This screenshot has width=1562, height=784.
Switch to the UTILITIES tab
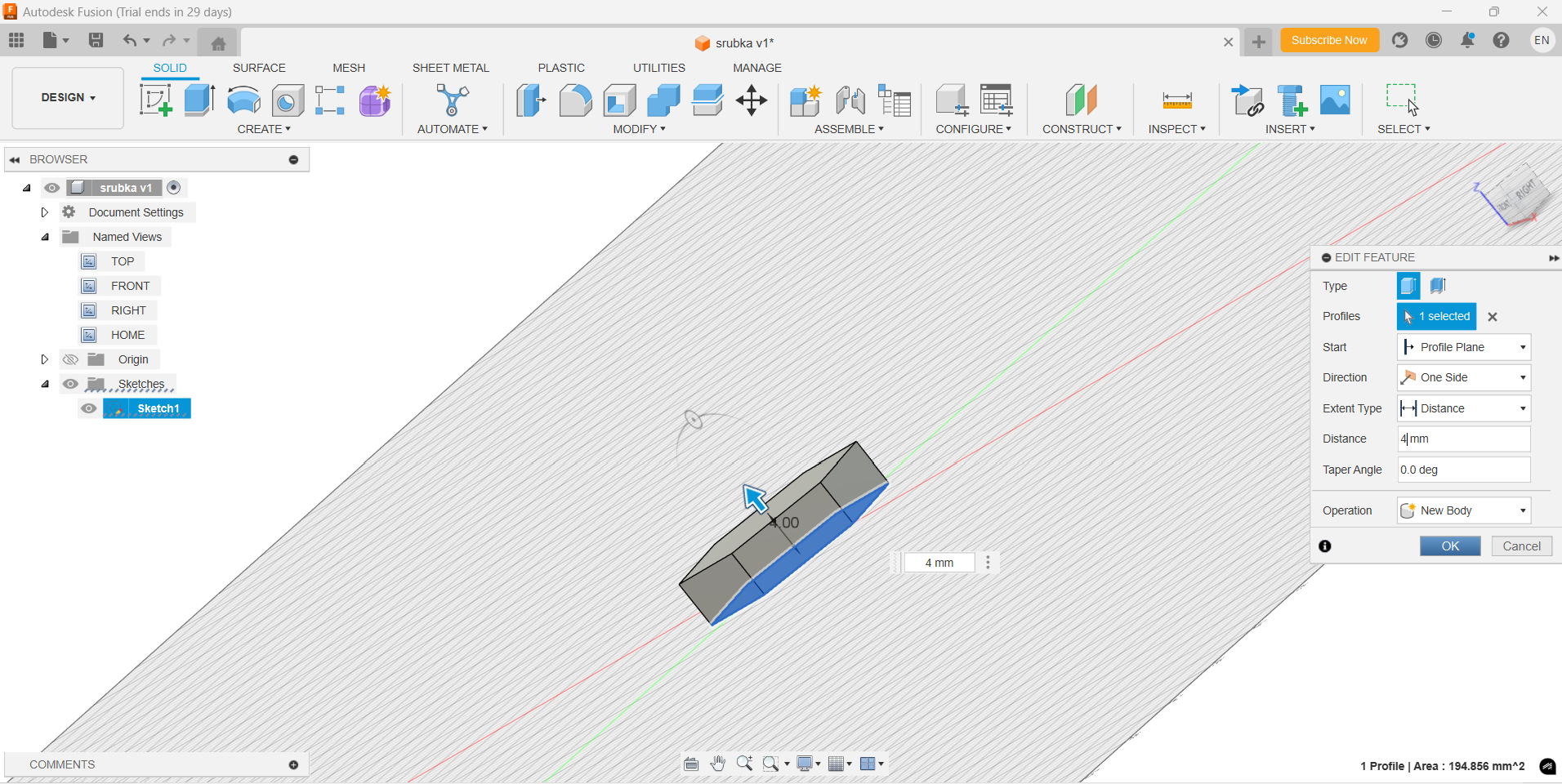(659, 68)
